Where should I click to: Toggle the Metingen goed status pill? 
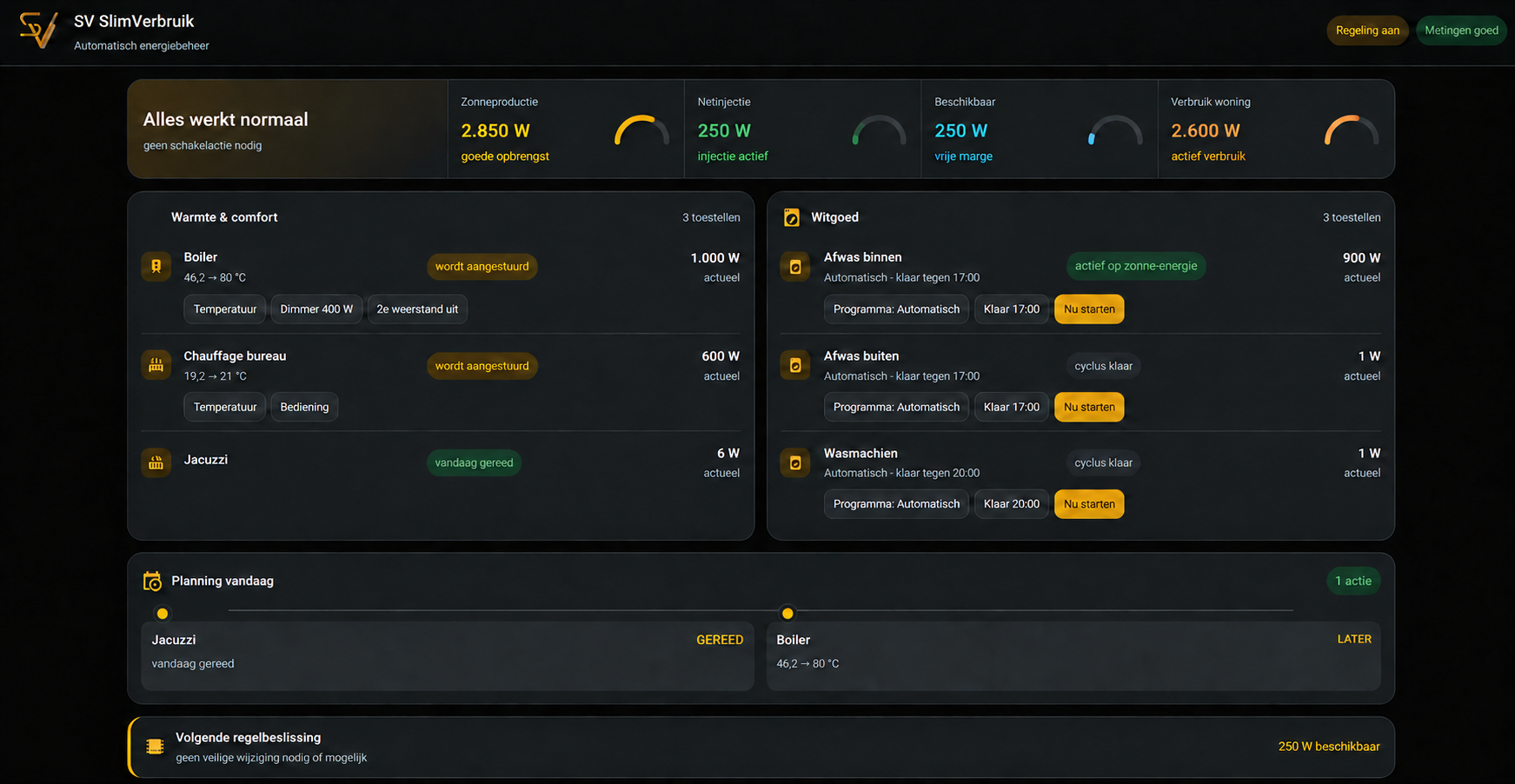click(x=1461, y=30)
